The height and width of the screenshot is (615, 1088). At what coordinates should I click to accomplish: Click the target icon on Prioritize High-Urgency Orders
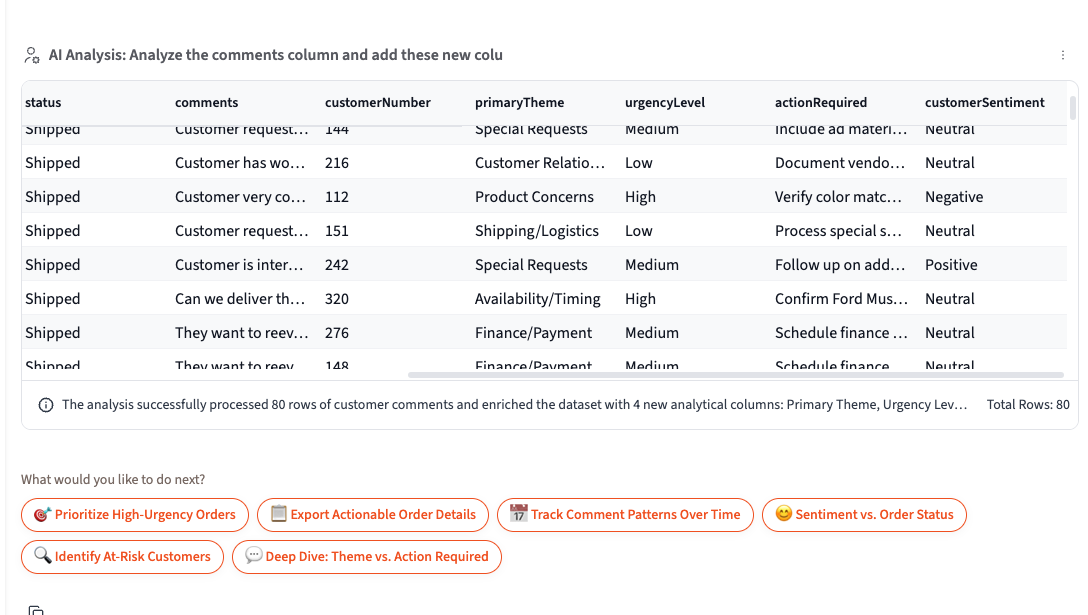pos(41,514)
